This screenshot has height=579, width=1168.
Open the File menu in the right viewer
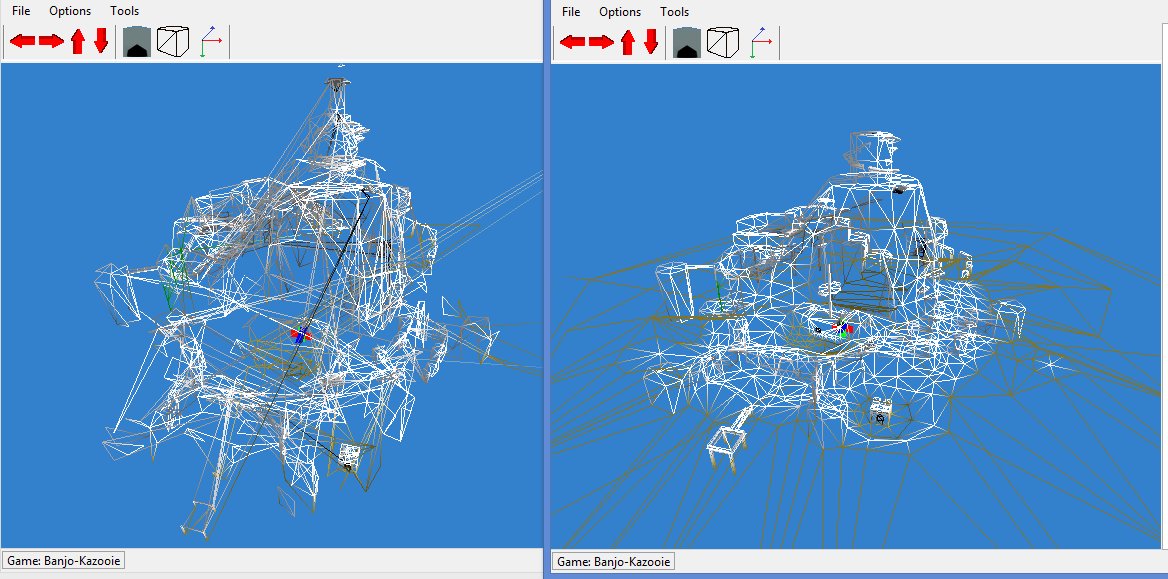(x=570, y=11)
